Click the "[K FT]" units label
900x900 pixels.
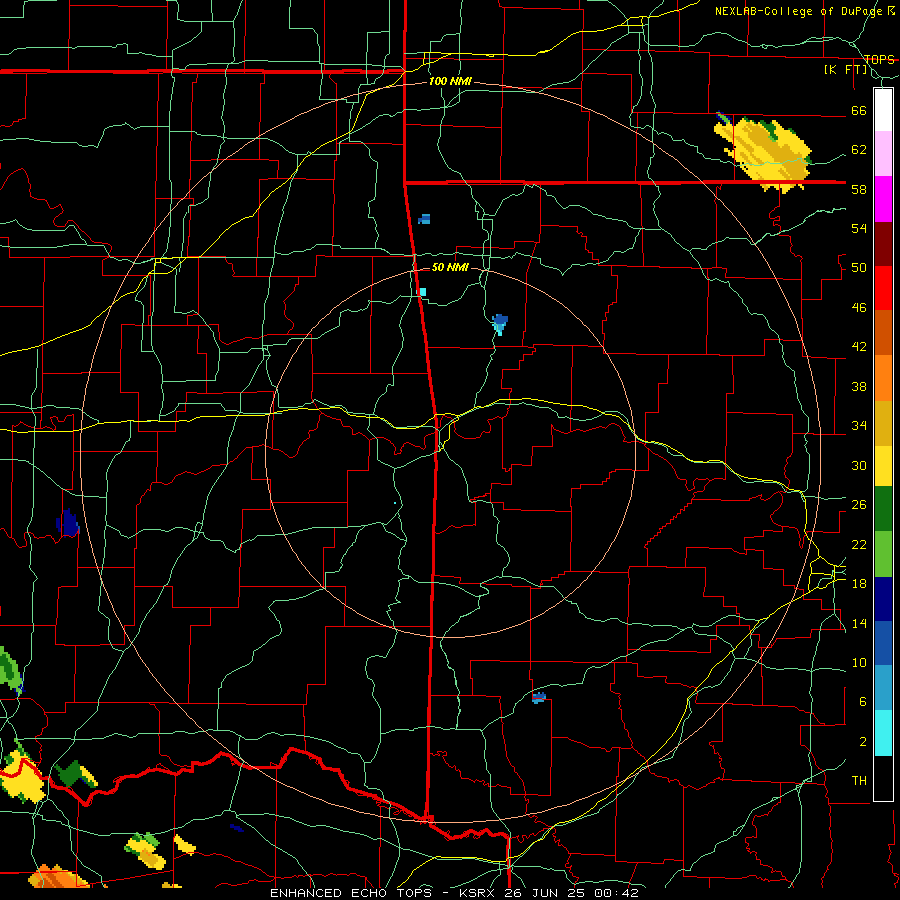coord(845,70)
